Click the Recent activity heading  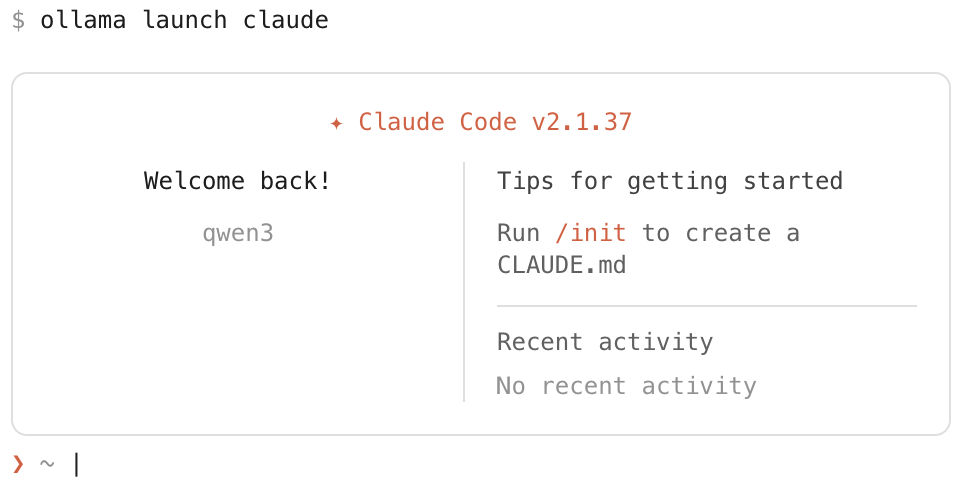(x=604, y=342)
